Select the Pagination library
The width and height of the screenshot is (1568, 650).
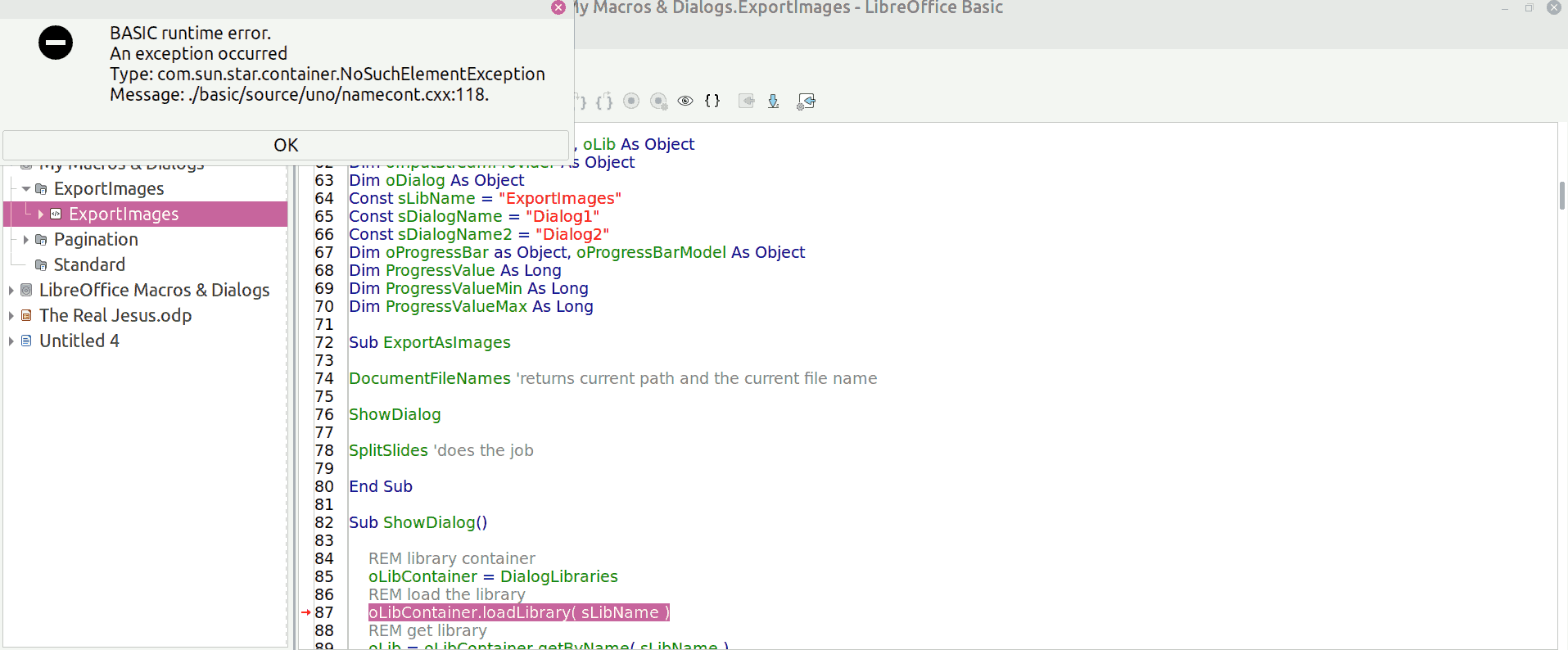[x=96, y=240]
